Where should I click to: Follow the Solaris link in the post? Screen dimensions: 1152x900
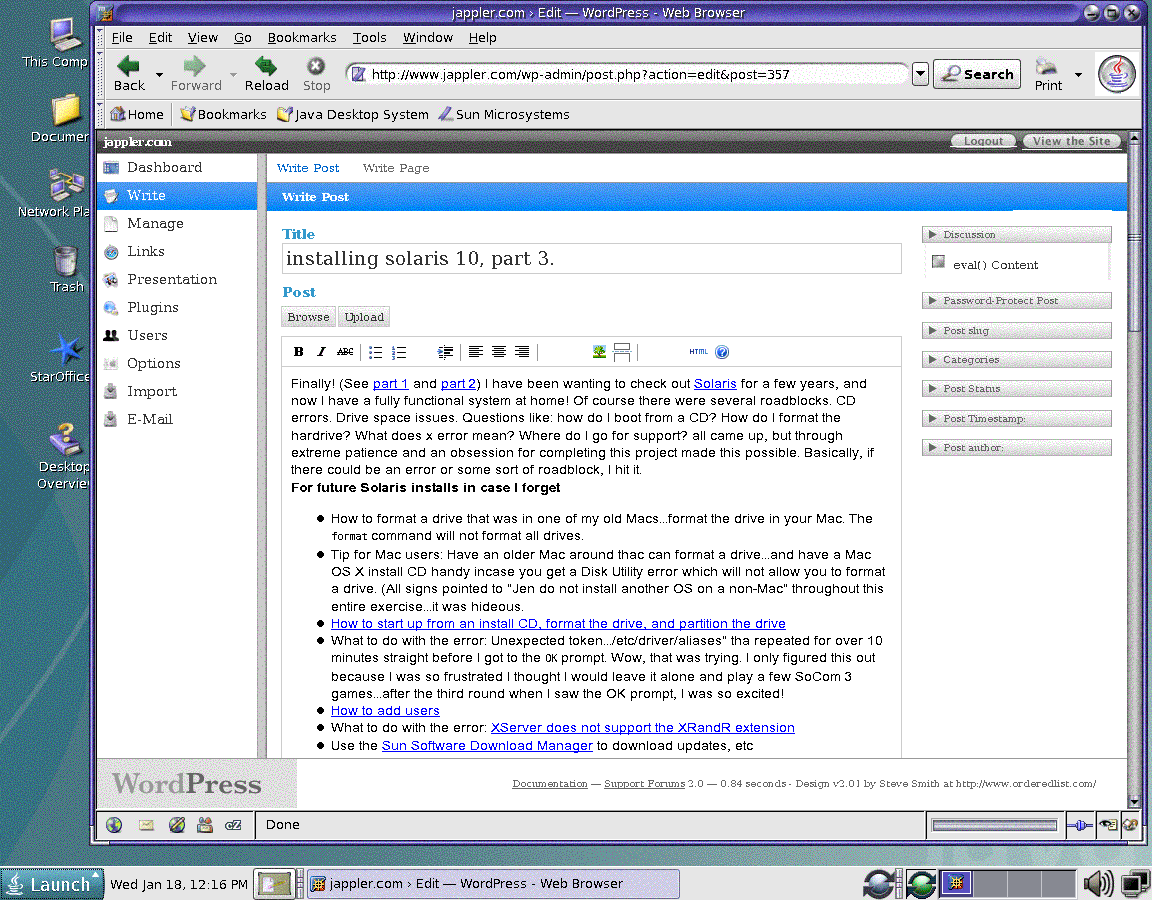[715, 384]
